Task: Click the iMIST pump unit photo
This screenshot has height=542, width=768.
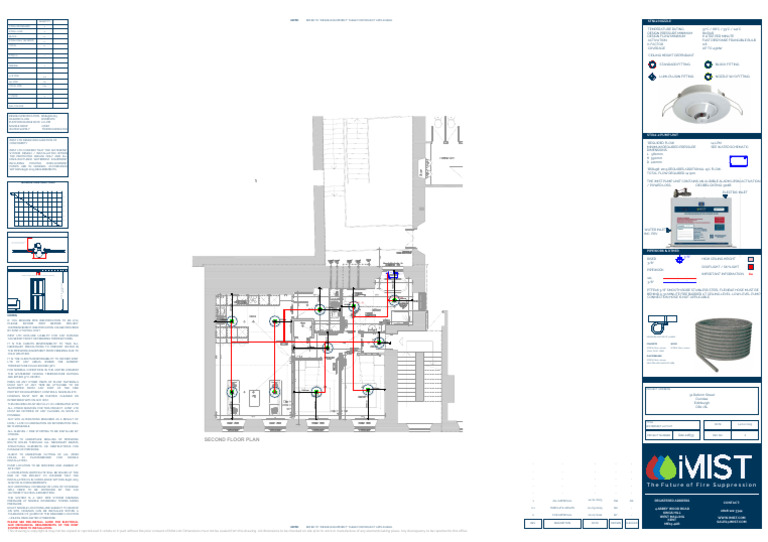Action: pos(701,220)
